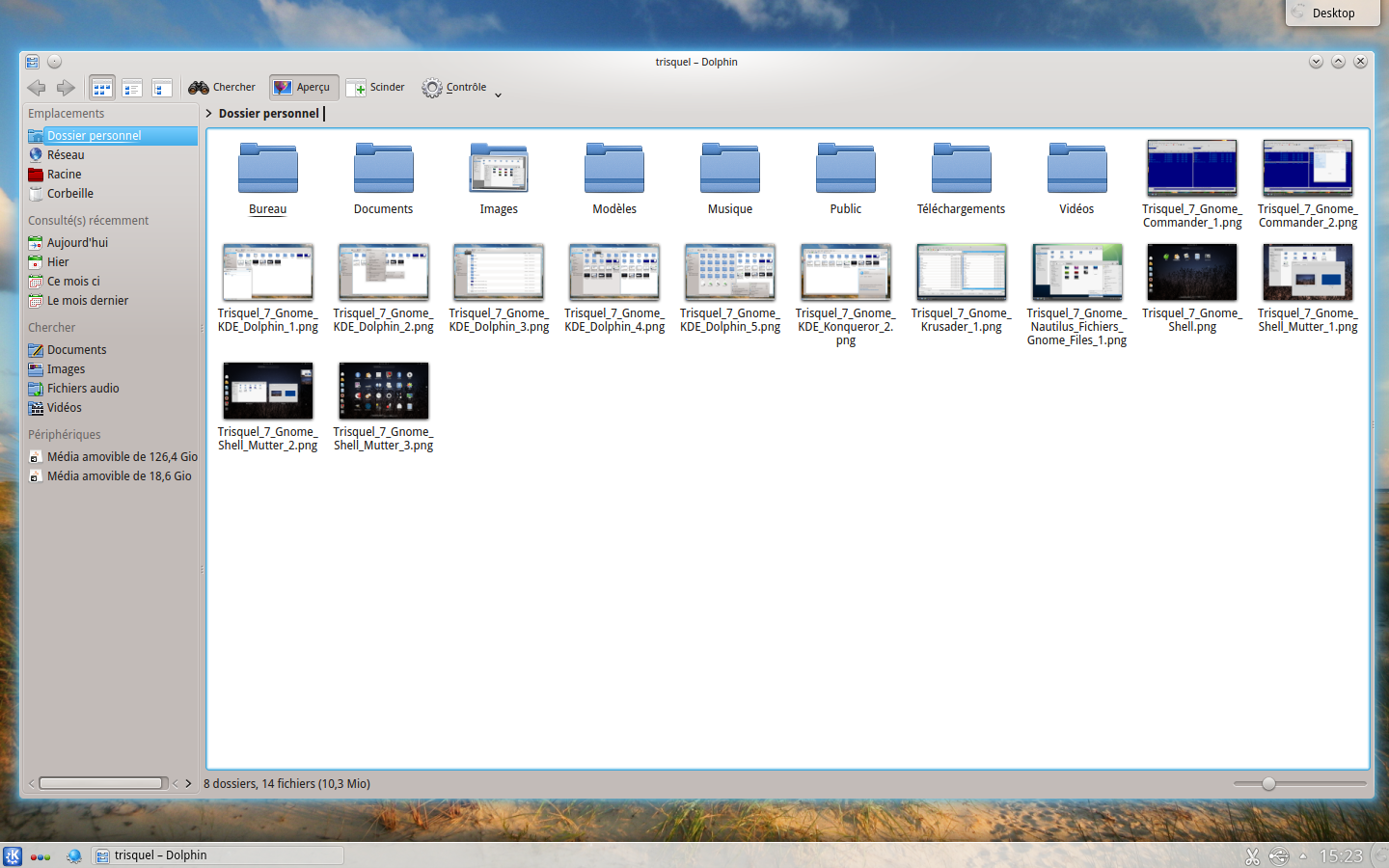The image size is (1389, 868).
Task: Open the Chercher search tool
Action: tap(222, 87)
